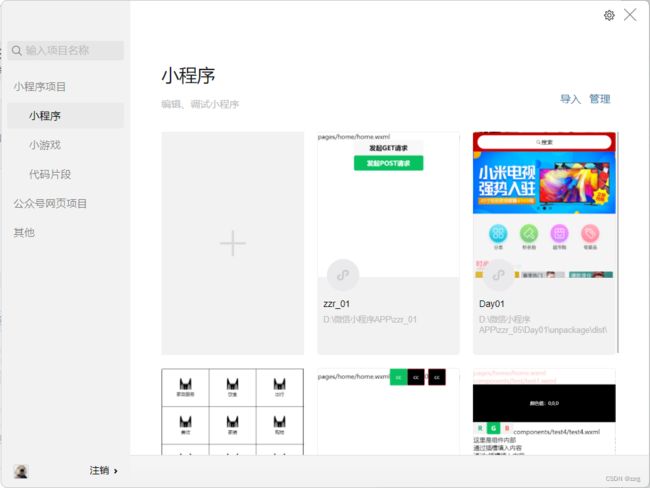Click the 注销 logout button

[99, 471]
